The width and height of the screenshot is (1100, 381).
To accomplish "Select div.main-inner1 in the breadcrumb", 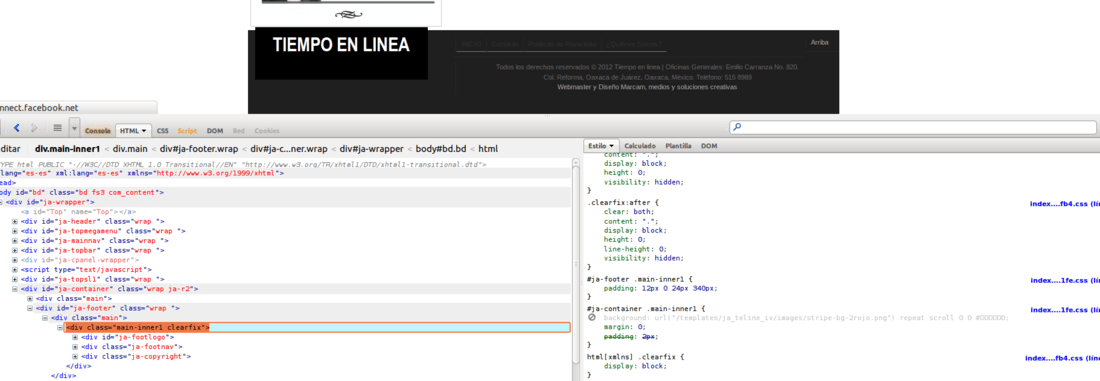I will tap(67, 149).
